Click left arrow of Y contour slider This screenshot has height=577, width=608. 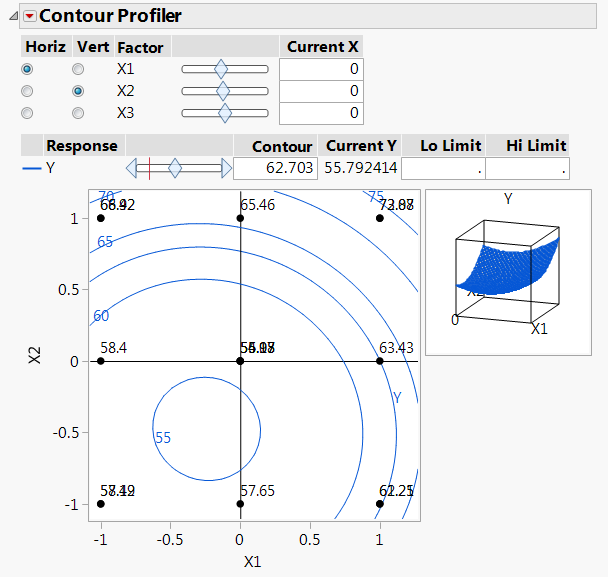point(130,168)
